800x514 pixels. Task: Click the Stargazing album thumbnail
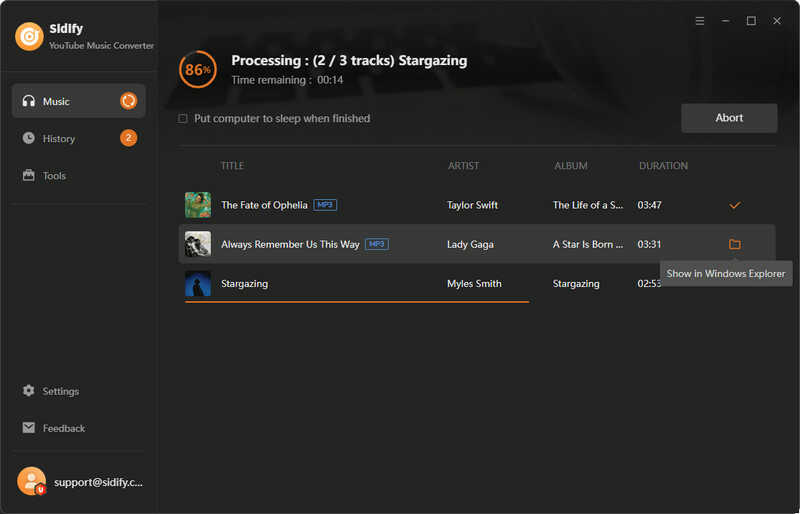[198, 283]
